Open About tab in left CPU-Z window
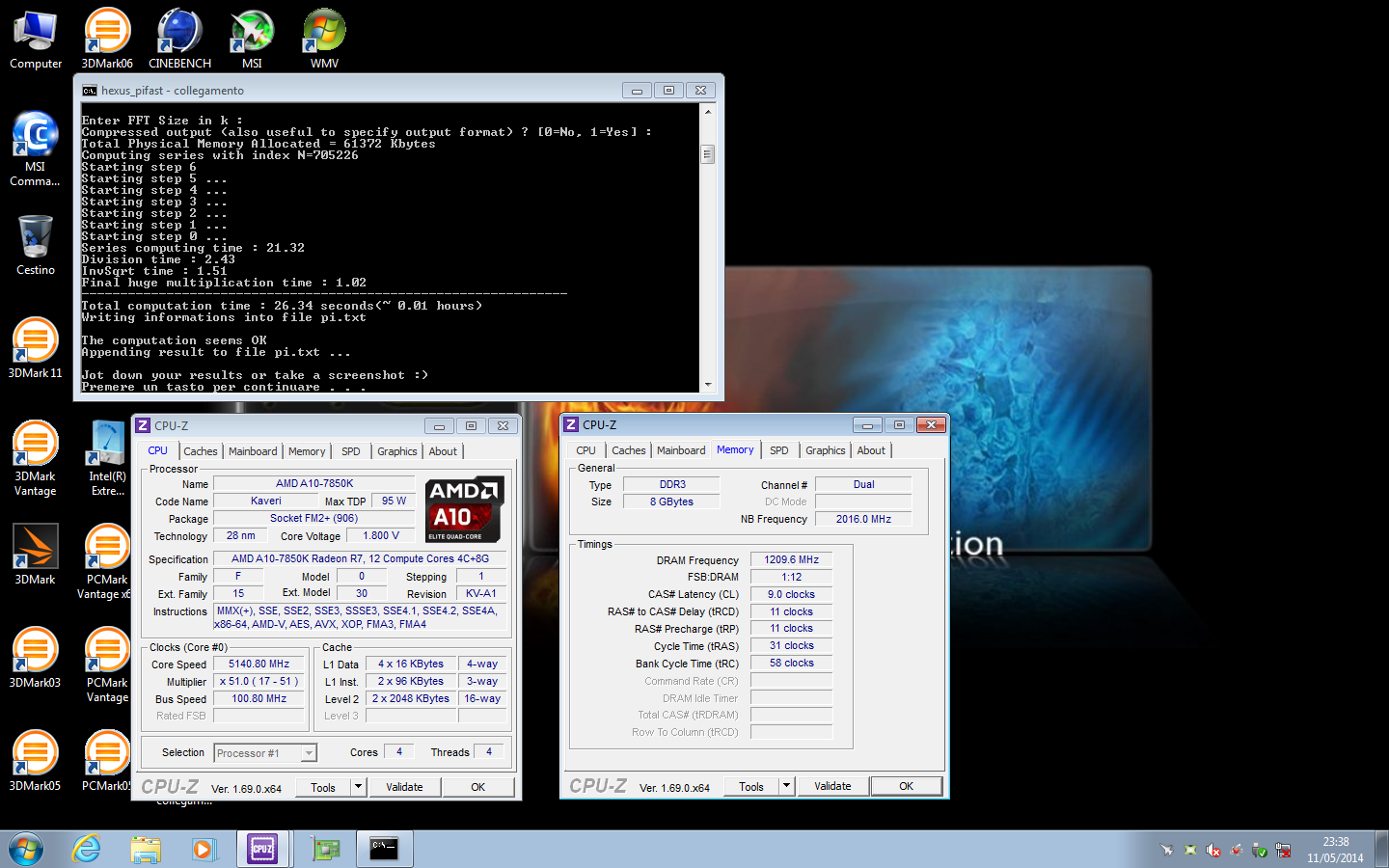The height and width of the screenshot is (868, 1389). pos(443,451)
